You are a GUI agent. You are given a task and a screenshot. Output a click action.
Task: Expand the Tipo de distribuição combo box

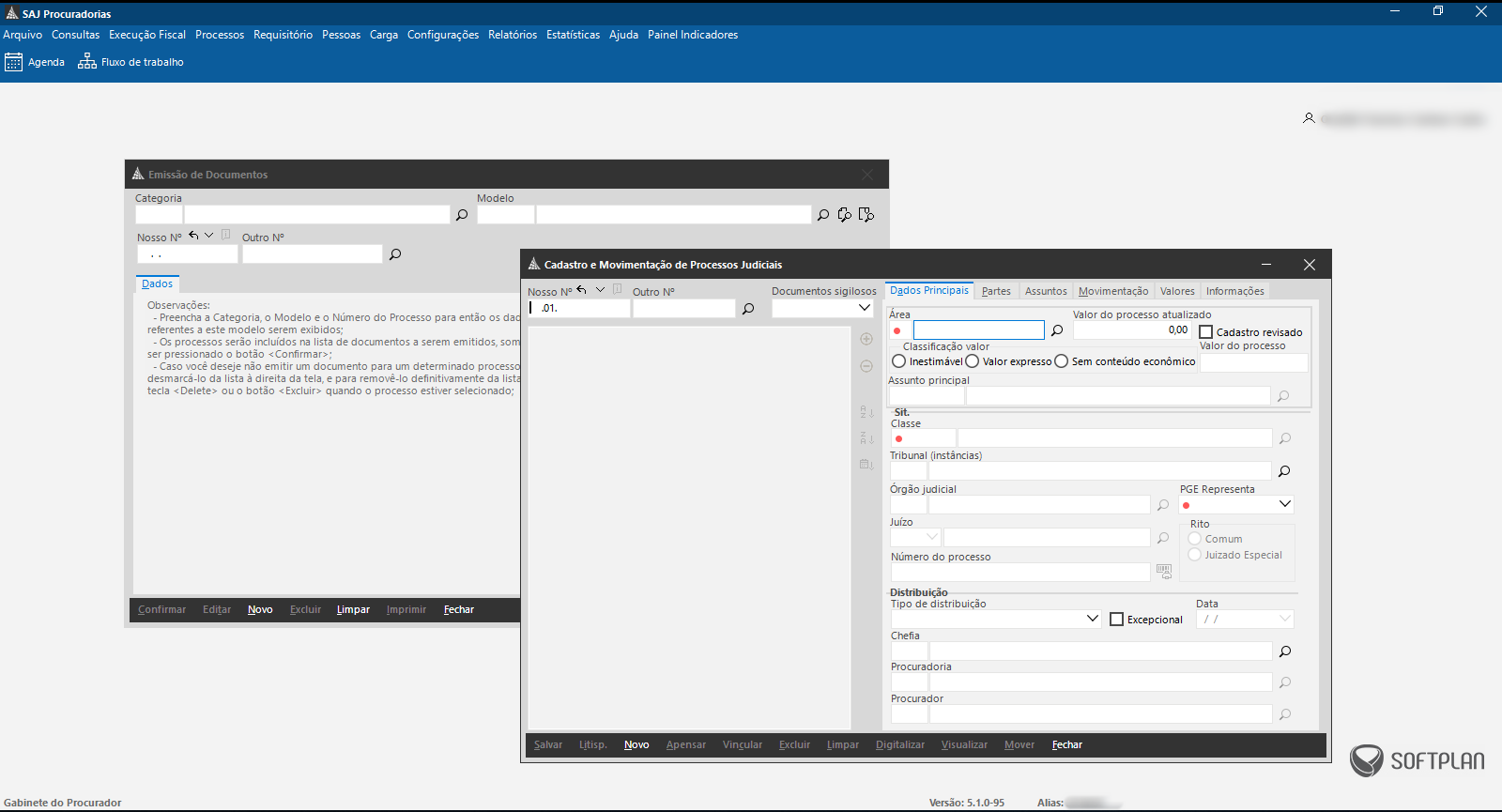point(1092,619)
